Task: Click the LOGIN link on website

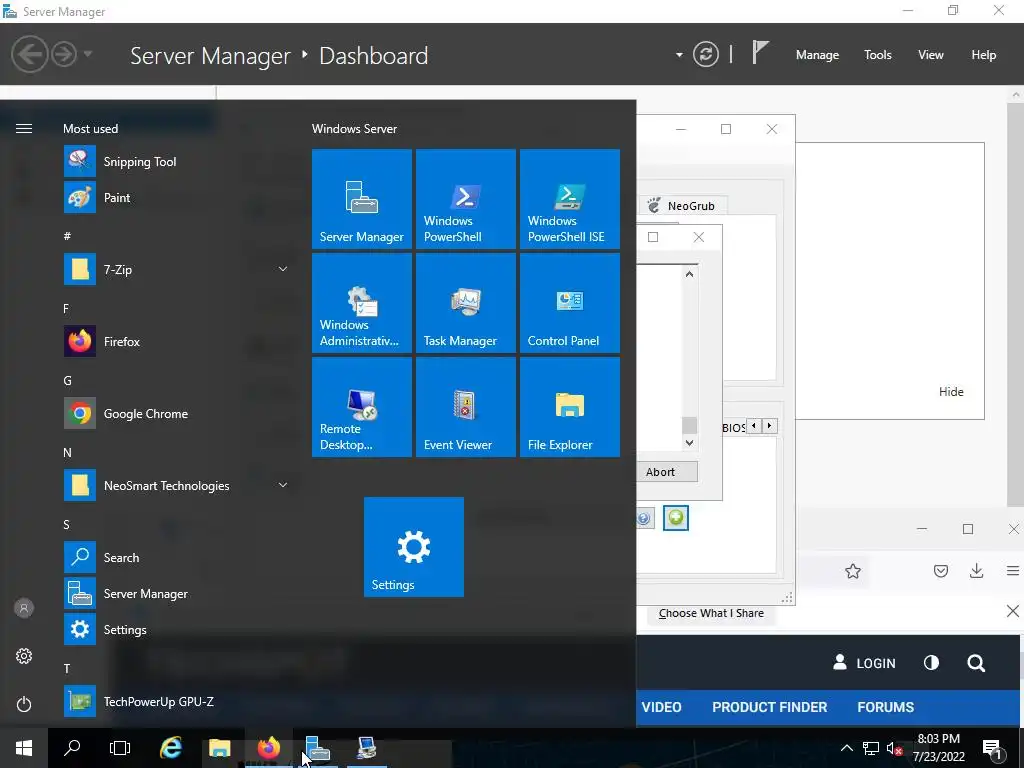Action: pyautogui.click(x=864, y=663)
